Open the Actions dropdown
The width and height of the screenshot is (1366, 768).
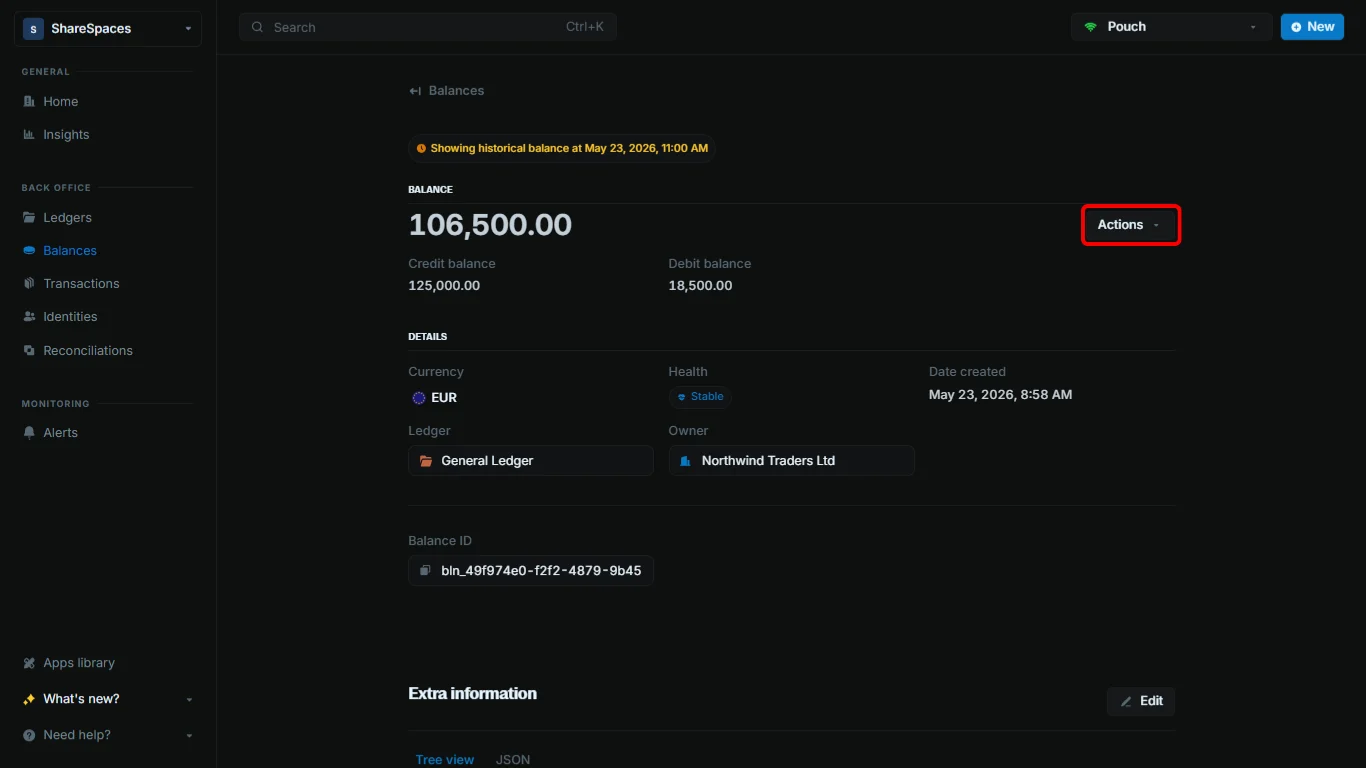pos(1130,225)
